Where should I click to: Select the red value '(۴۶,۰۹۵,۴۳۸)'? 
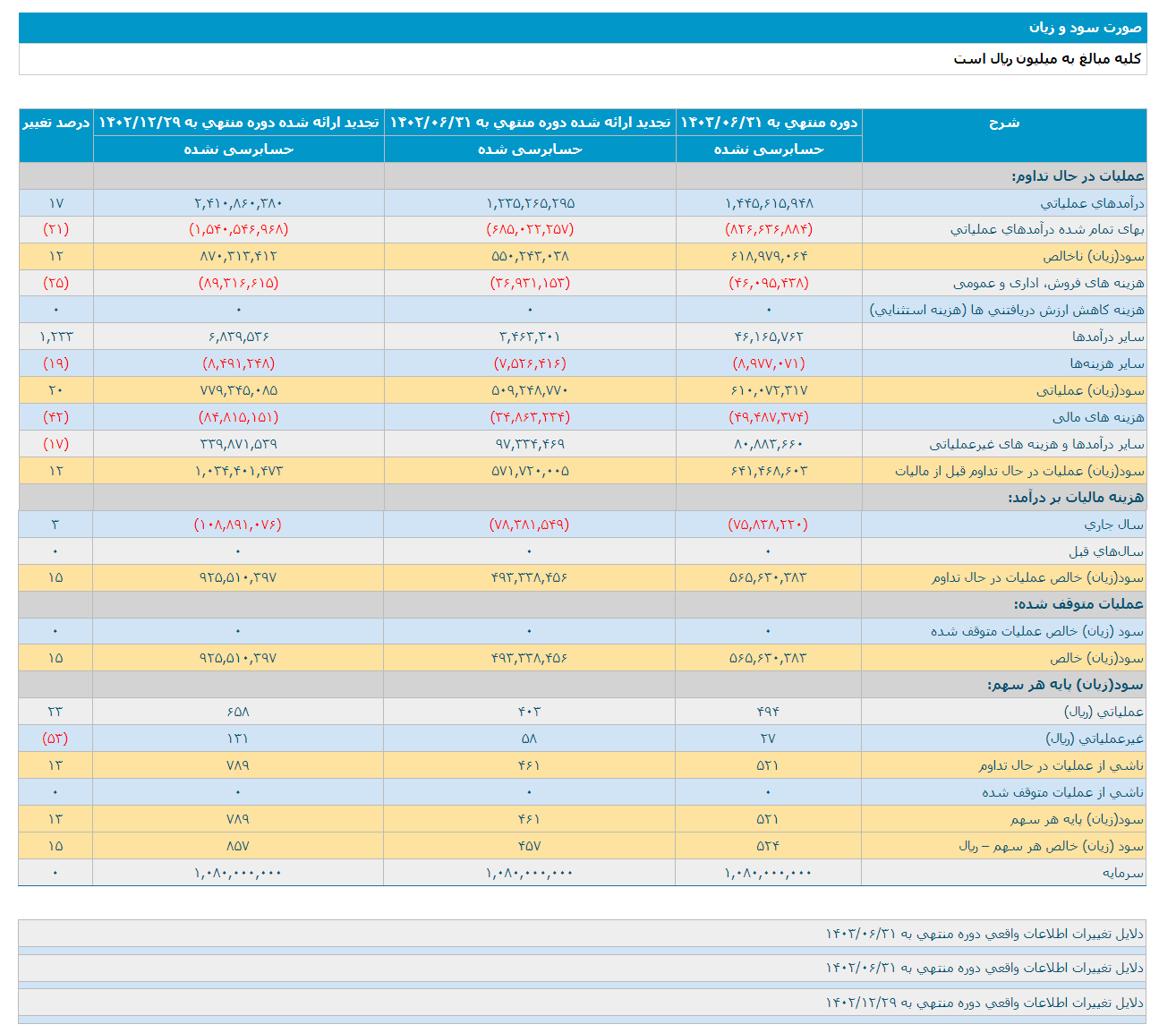tap(769, 284)
